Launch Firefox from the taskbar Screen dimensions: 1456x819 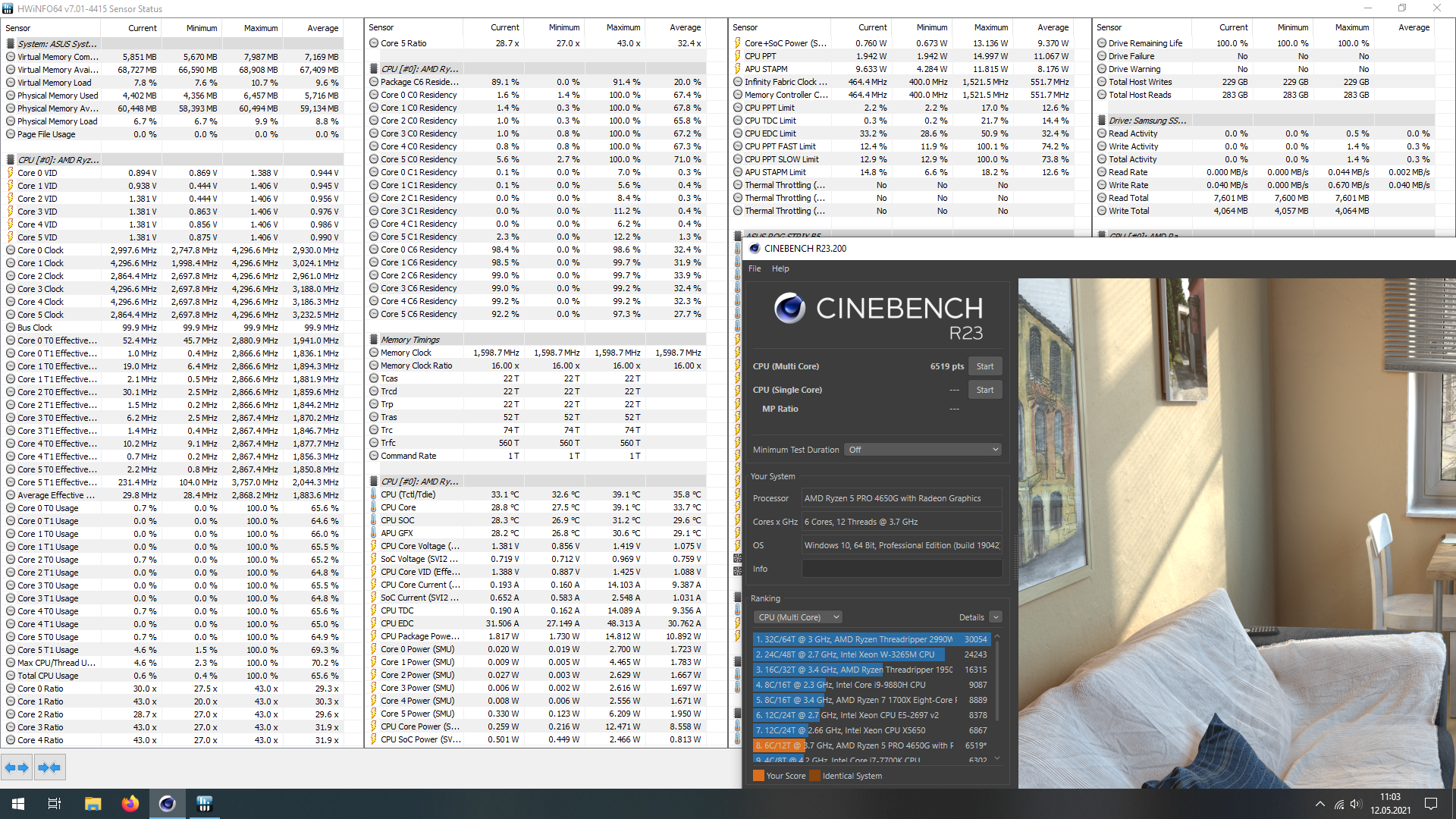[130, 804]
